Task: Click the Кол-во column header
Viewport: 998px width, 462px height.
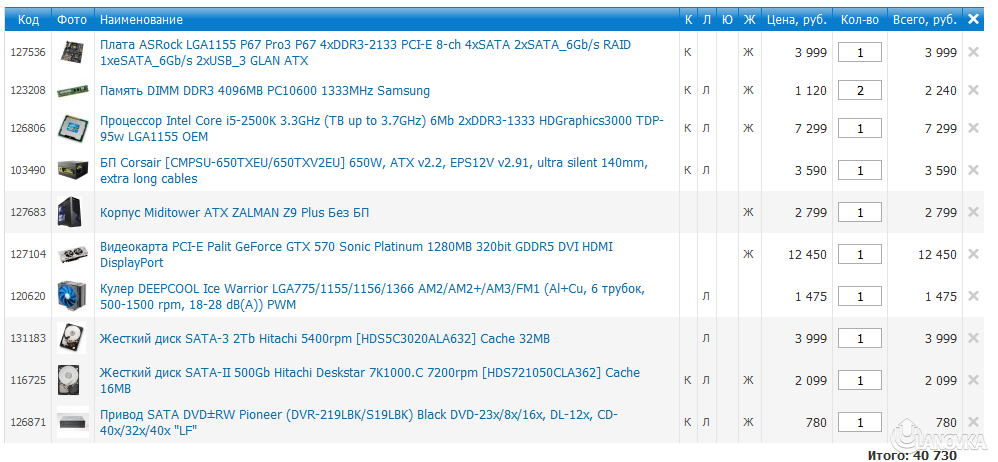Action: tap(860, 20)
